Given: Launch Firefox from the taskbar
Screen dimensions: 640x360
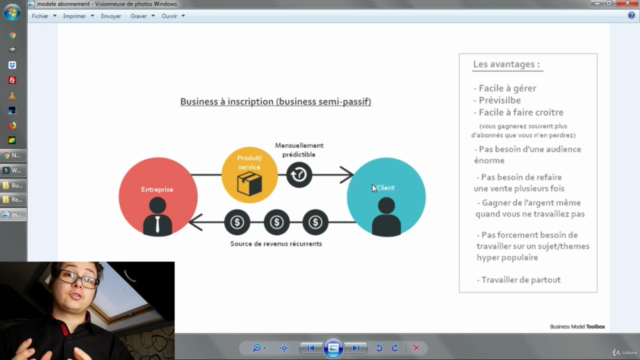Looking at the screenshot, I should pyautogui.click(x=12, y=125).
